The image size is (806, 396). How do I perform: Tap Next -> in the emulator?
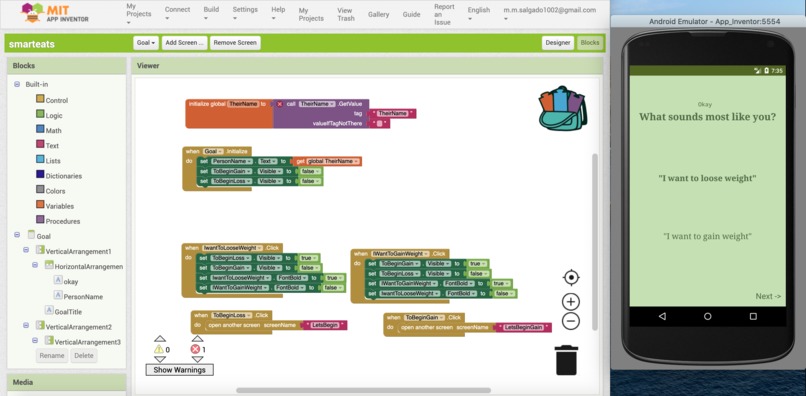pos(768,296)
